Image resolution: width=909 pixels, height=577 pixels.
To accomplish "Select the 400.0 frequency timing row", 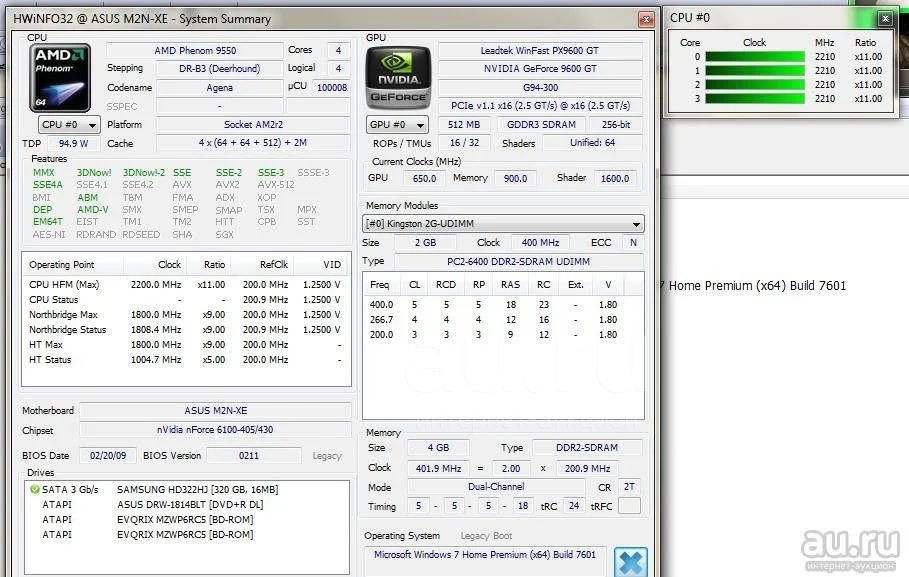I will 503,304.
